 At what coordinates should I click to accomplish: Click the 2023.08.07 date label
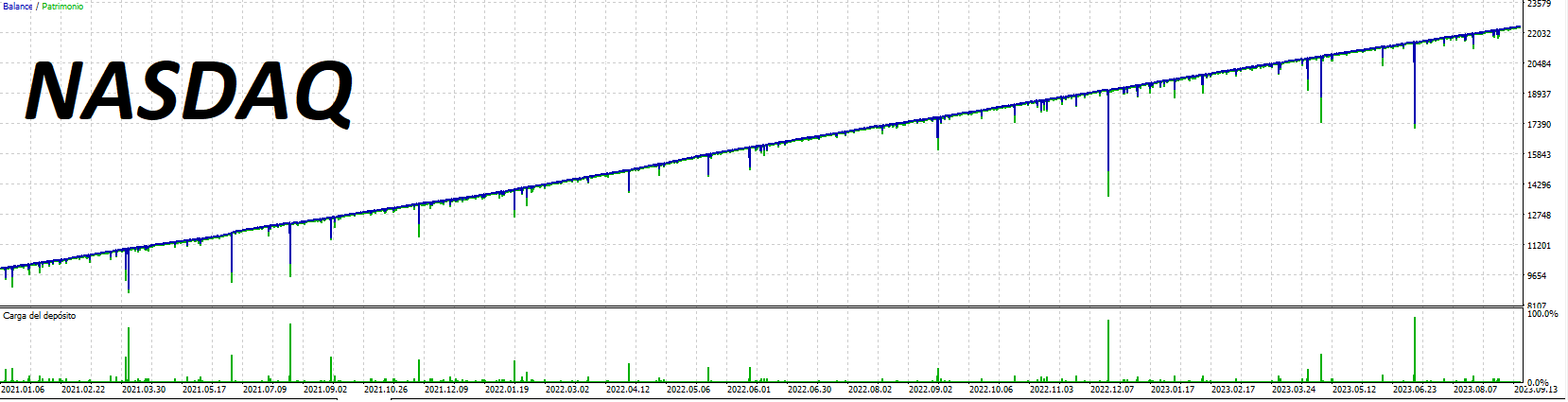1475,389
